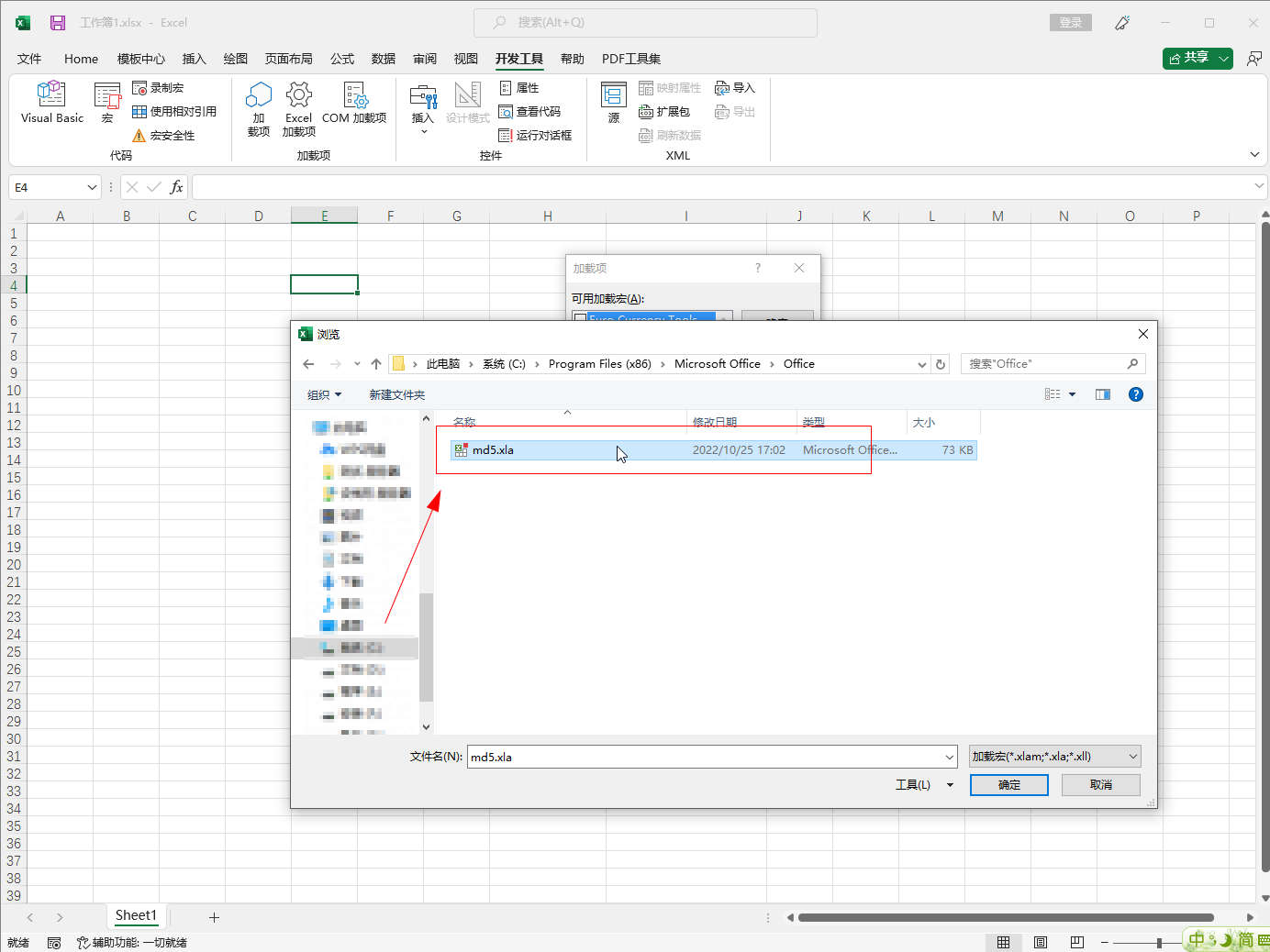The width and height of the screenshot is (1270, 952).
Task: Go up one folder level in Browse dialog
Action: pos(376,364)
